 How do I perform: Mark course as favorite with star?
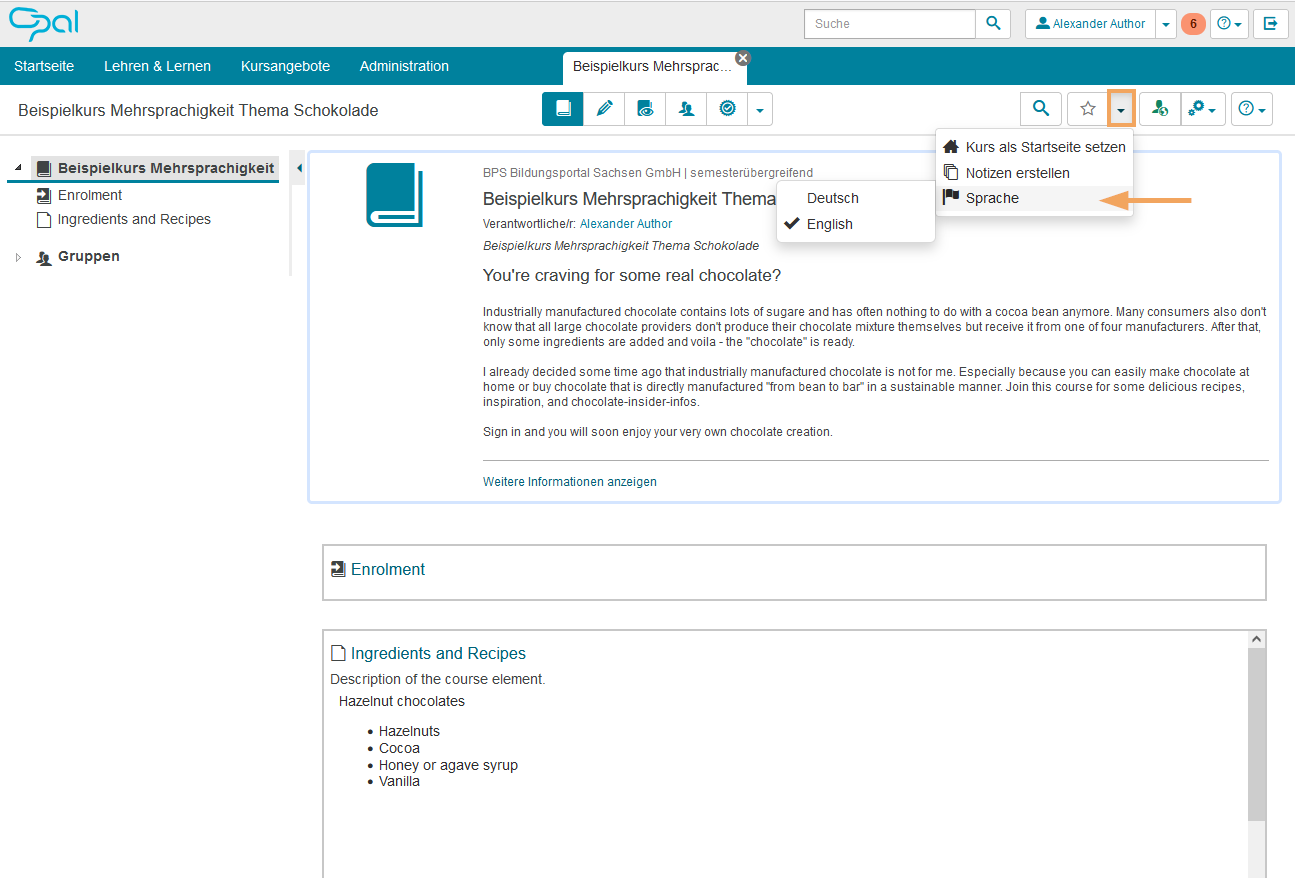pos(1088,109)
